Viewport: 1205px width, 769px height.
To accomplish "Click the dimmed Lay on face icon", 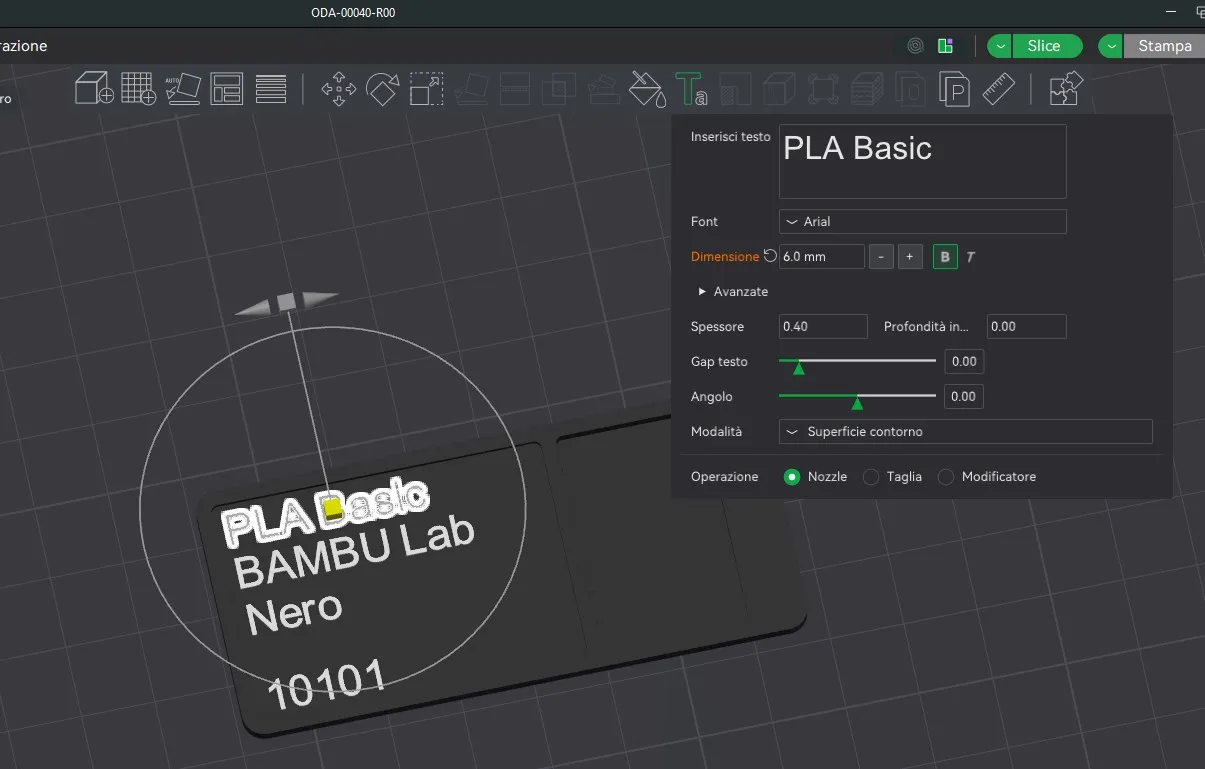I will tap(470, 89).
